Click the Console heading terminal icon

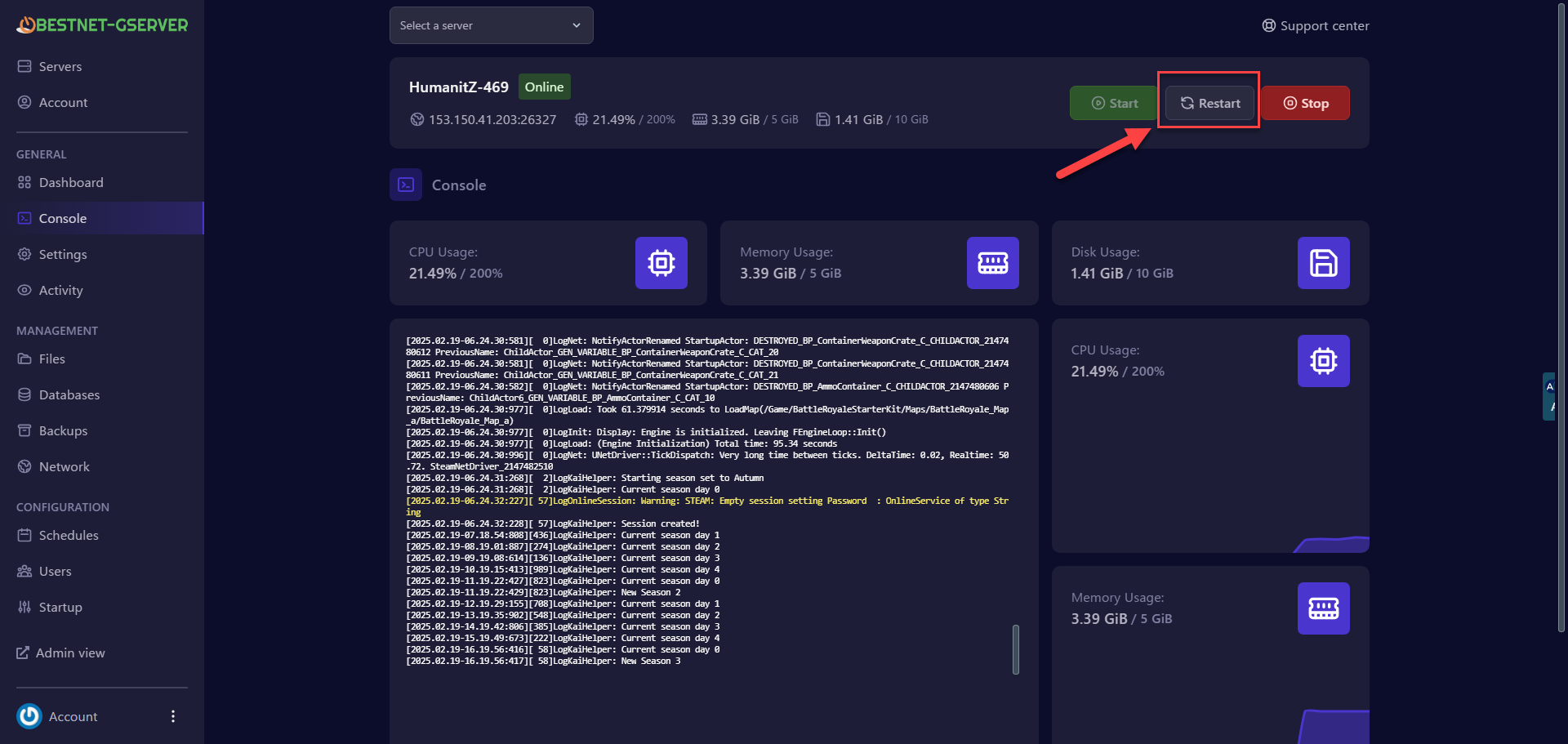(x=406, y=185)
